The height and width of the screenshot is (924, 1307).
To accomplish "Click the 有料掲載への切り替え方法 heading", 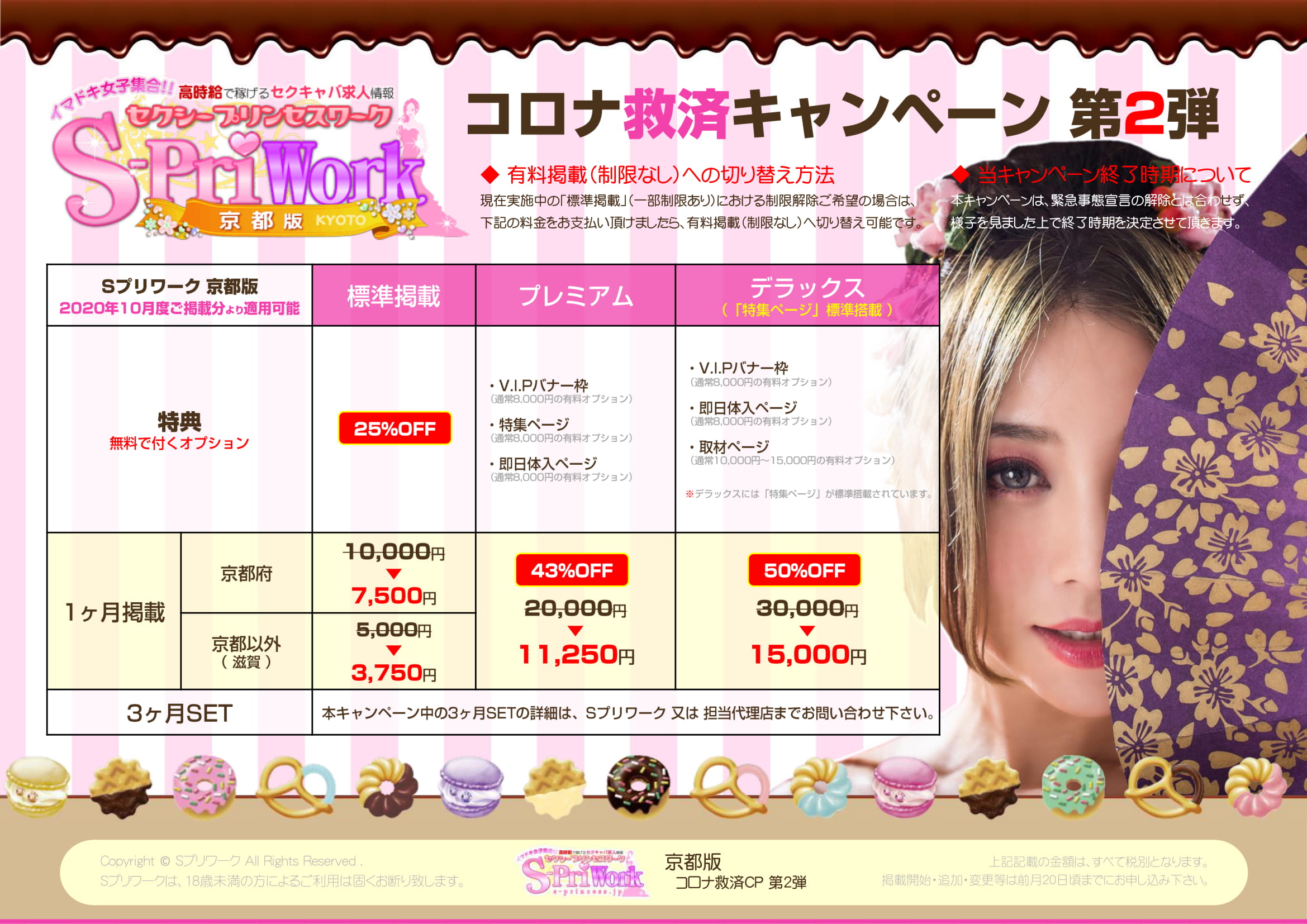I will point(669,175).
